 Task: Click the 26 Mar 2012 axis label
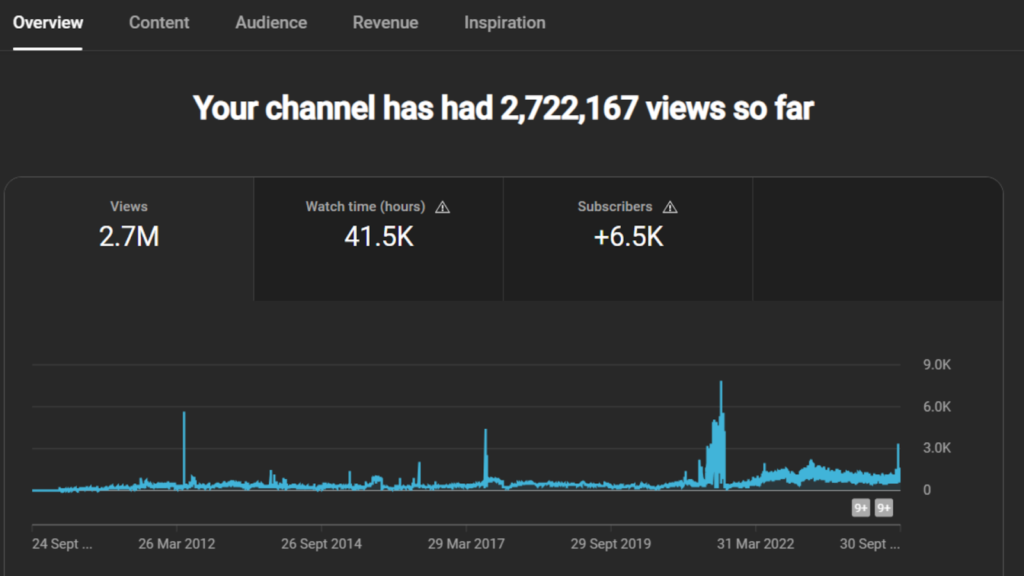[x=177, y=544]
